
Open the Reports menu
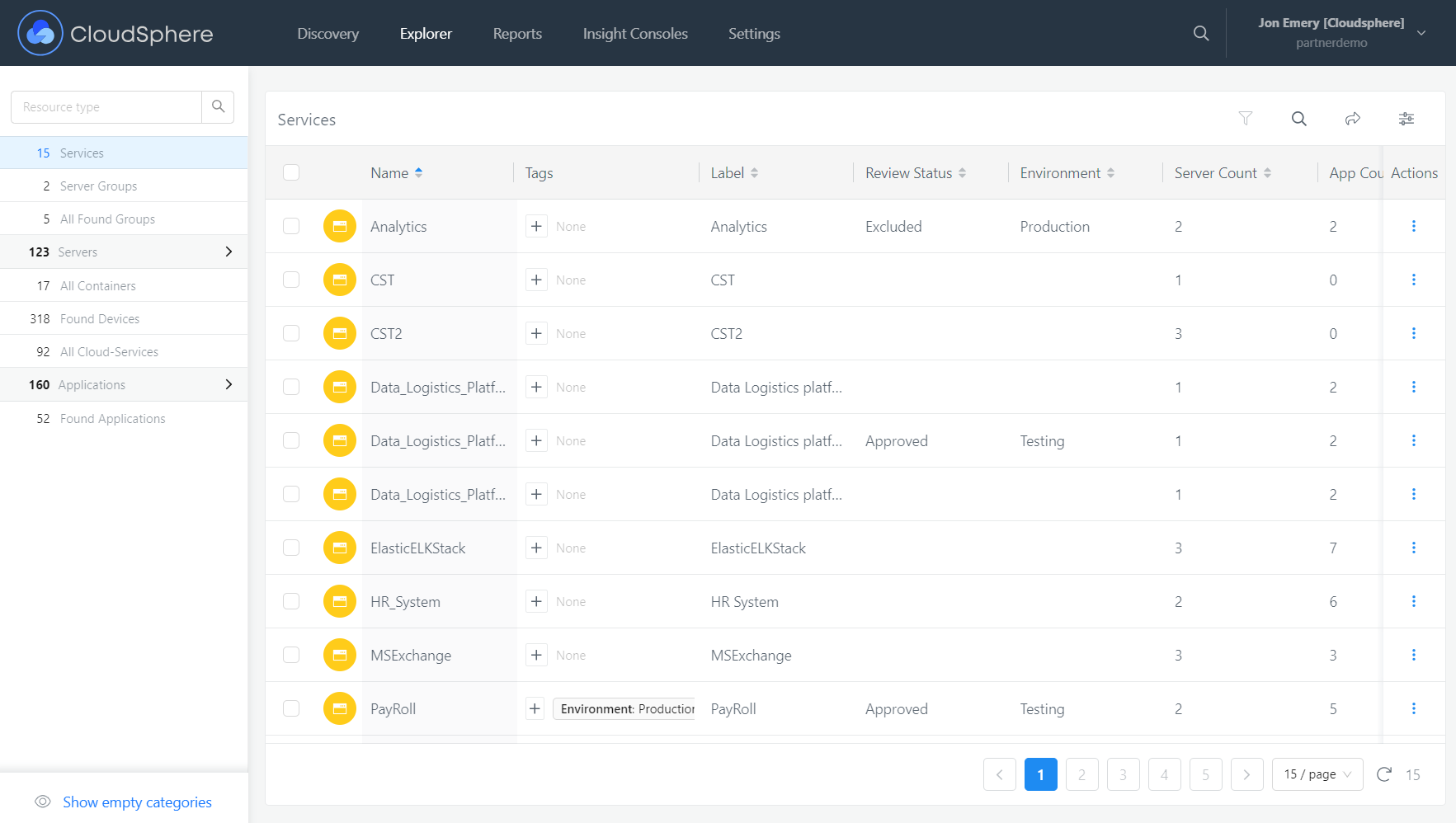point(517,34)
